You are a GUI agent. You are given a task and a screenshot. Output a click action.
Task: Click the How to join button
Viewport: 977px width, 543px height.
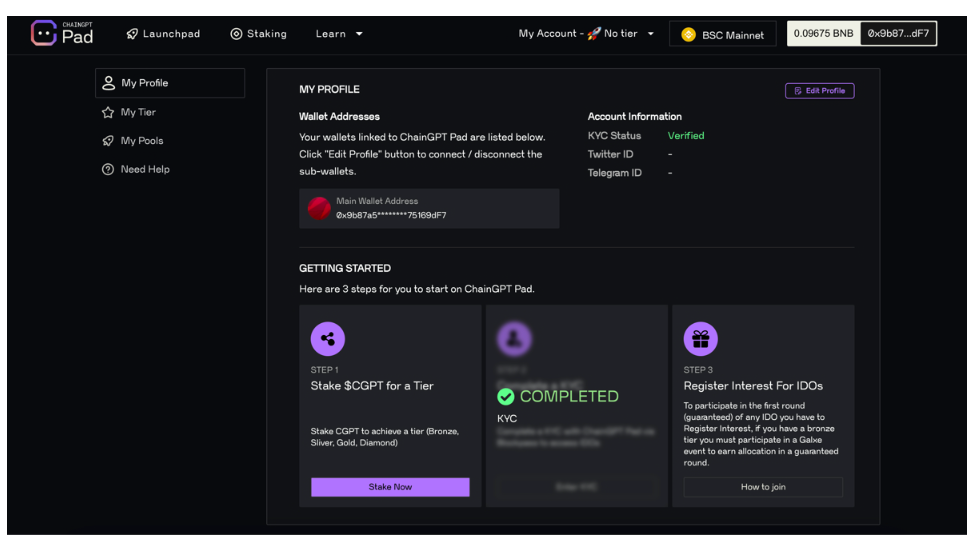point(763,487)
